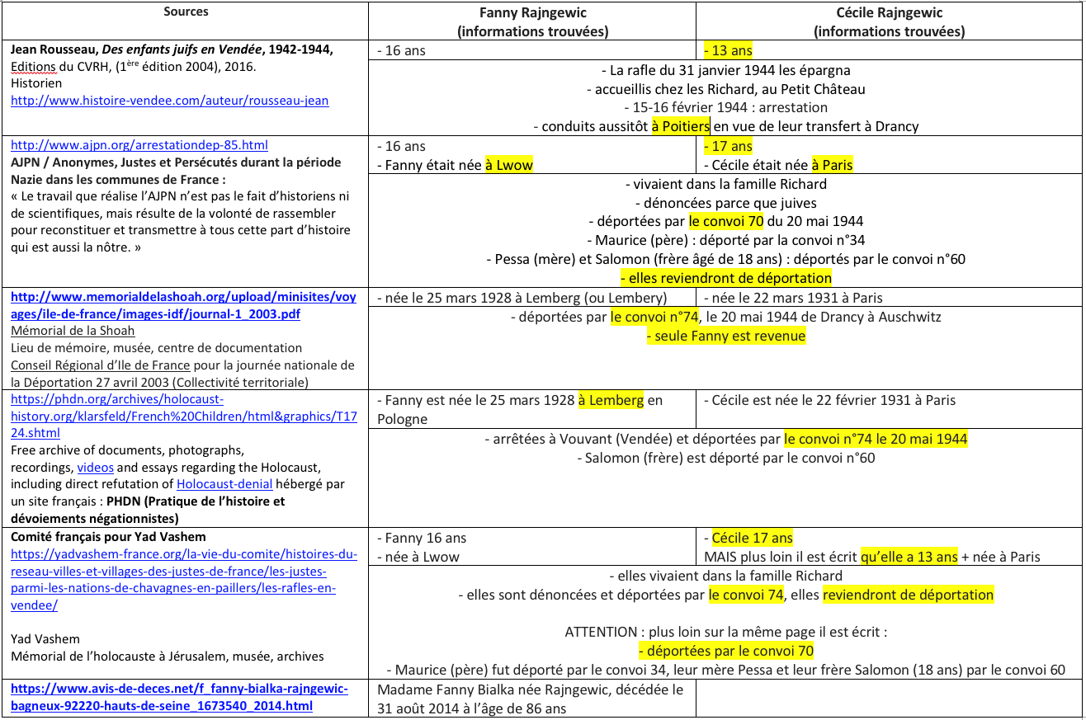This screenshot has height=720, width=1086.
Task: Click the 'Madame Fanny Bialka née Rajngewic' cell
Action: coord(530,698)
